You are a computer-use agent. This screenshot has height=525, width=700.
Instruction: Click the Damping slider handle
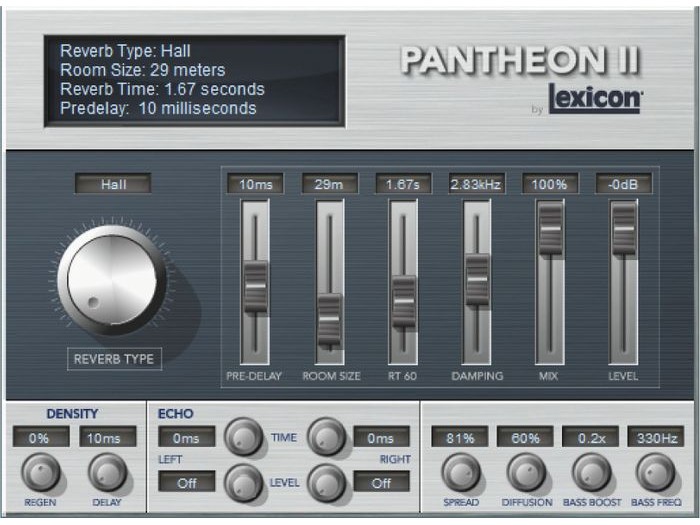tap(477, 280)
